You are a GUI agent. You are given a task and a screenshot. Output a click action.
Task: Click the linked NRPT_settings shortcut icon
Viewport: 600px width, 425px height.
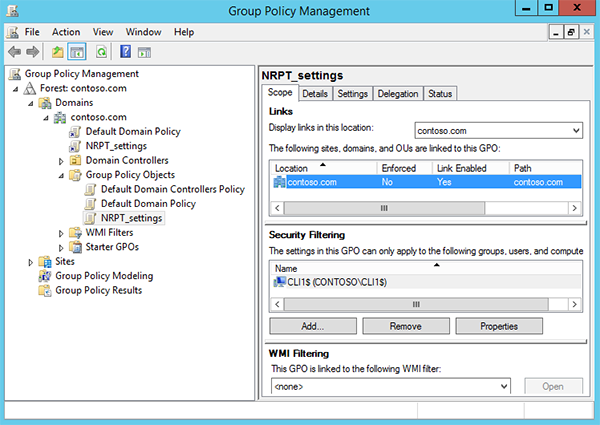pyautogui.click(x=75, y=147)
